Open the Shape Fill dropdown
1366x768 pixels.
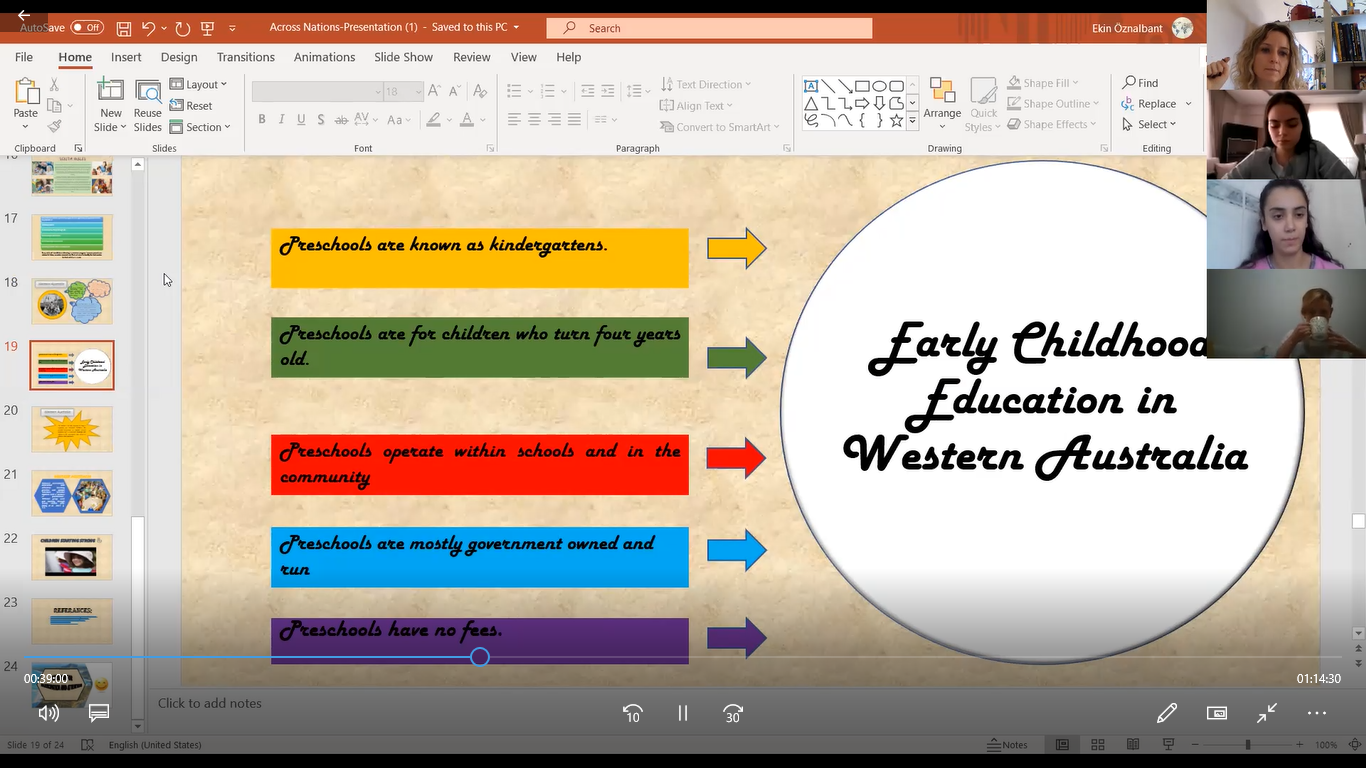click(1046, 83)
